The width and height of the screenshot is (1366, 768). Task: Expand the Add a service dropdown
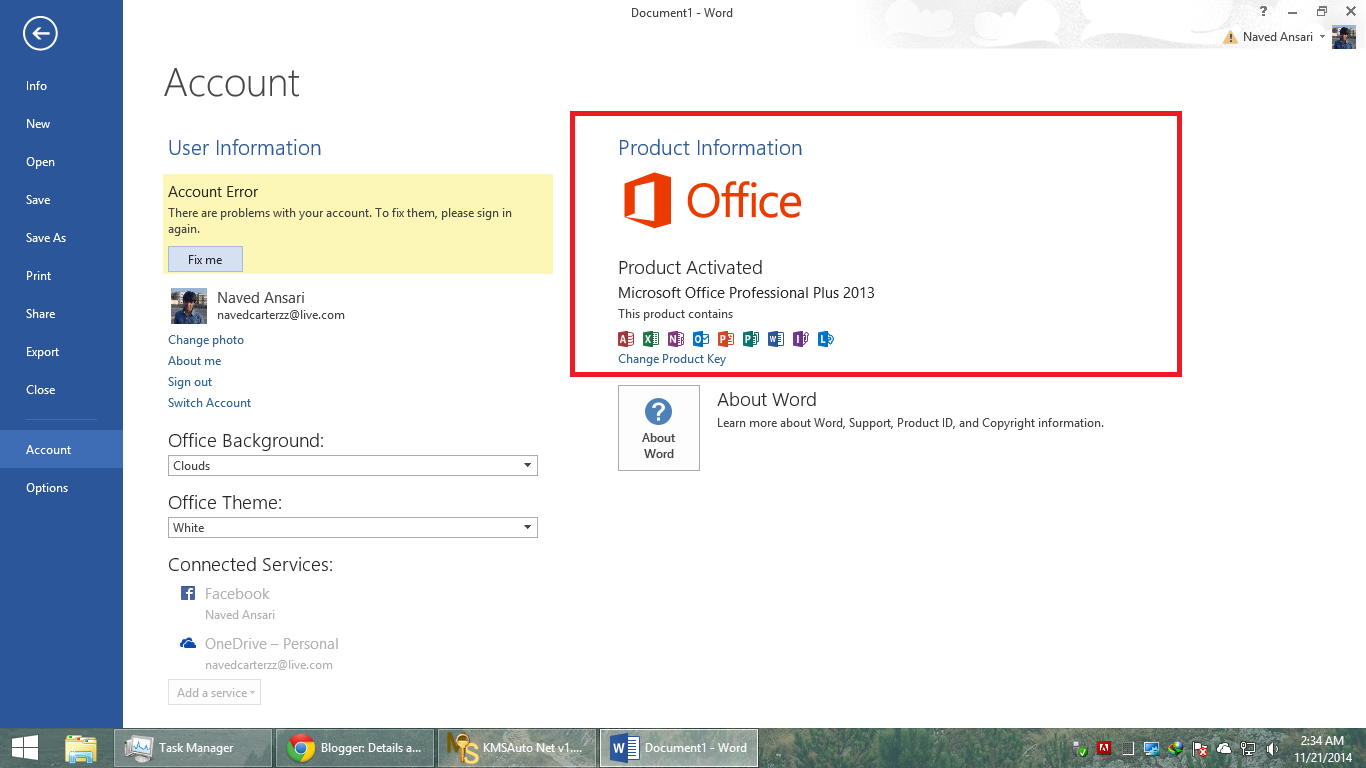click(x=214, y=692)
